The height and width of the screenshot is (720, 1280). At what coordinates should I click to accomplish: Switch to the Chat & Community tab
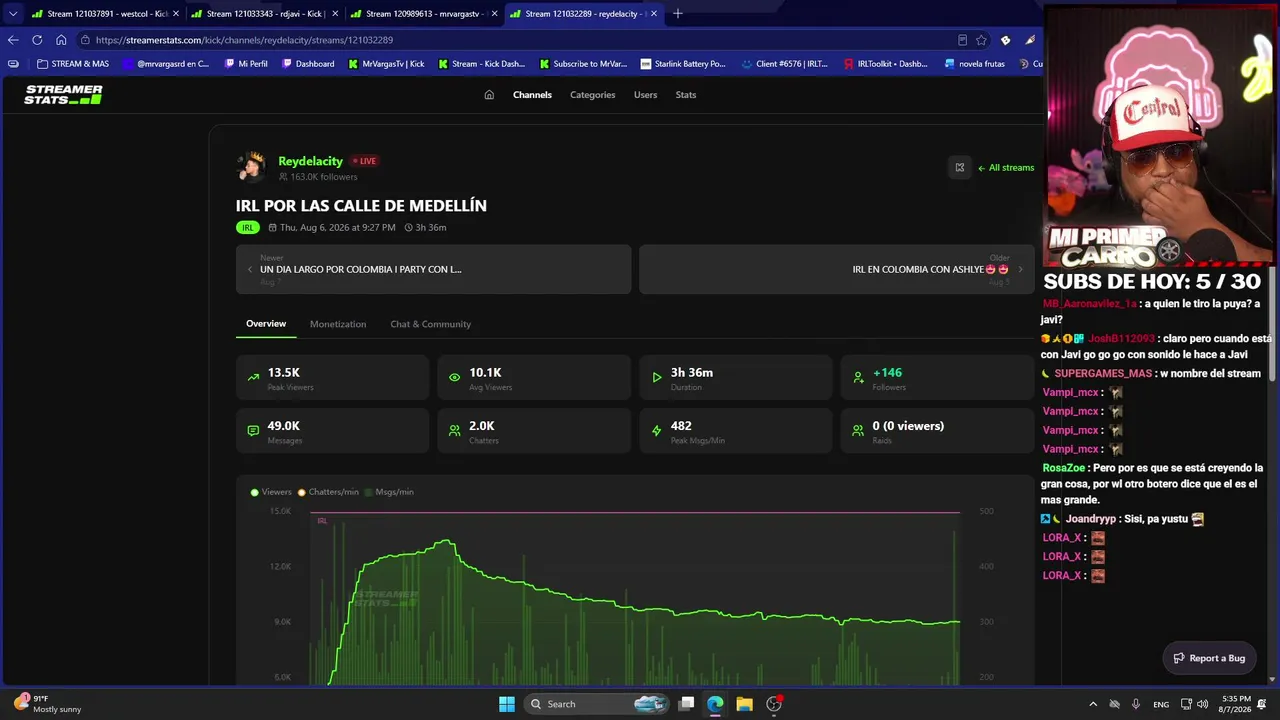[x=430, y=324]
